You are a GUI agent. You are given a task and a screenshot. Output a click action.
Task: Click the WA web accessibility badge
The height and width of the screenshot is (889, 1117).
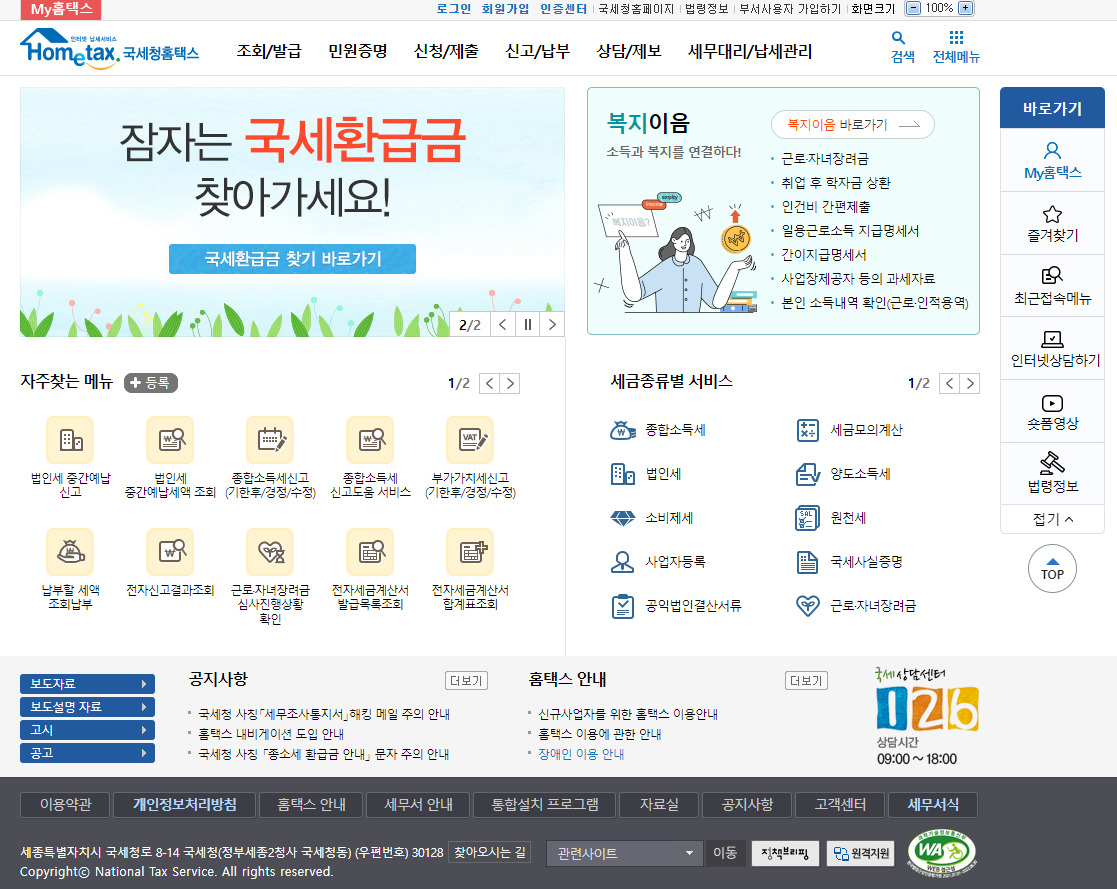942,853
